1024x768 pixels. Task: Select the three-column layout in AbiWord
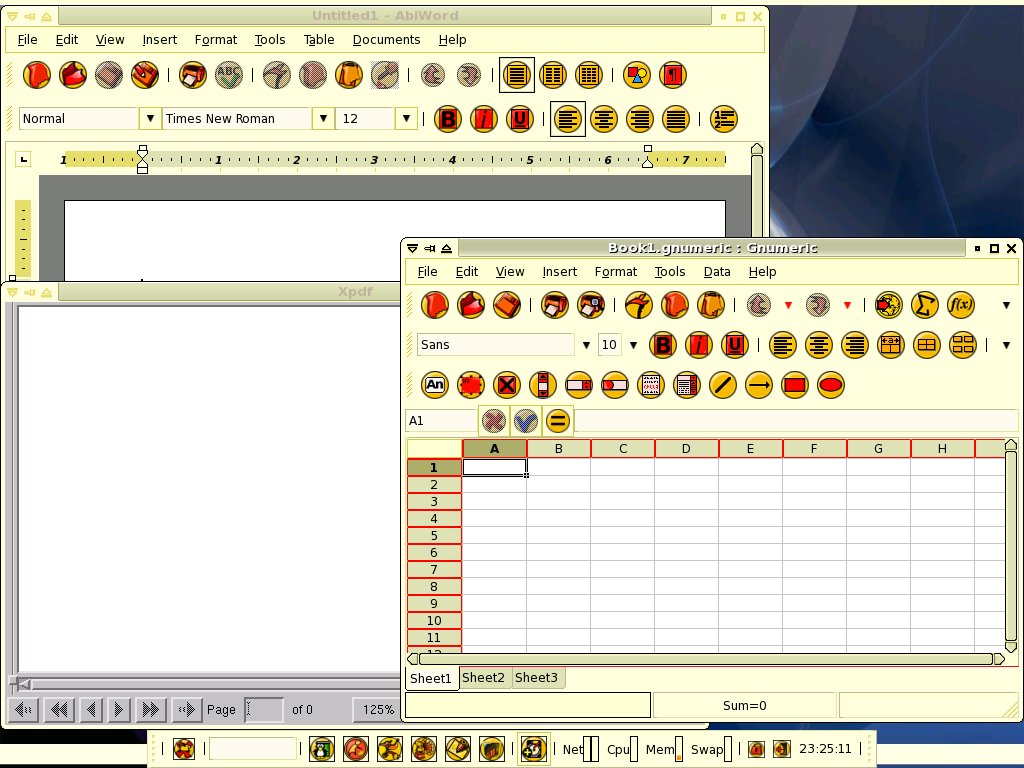tap(588, 75)
